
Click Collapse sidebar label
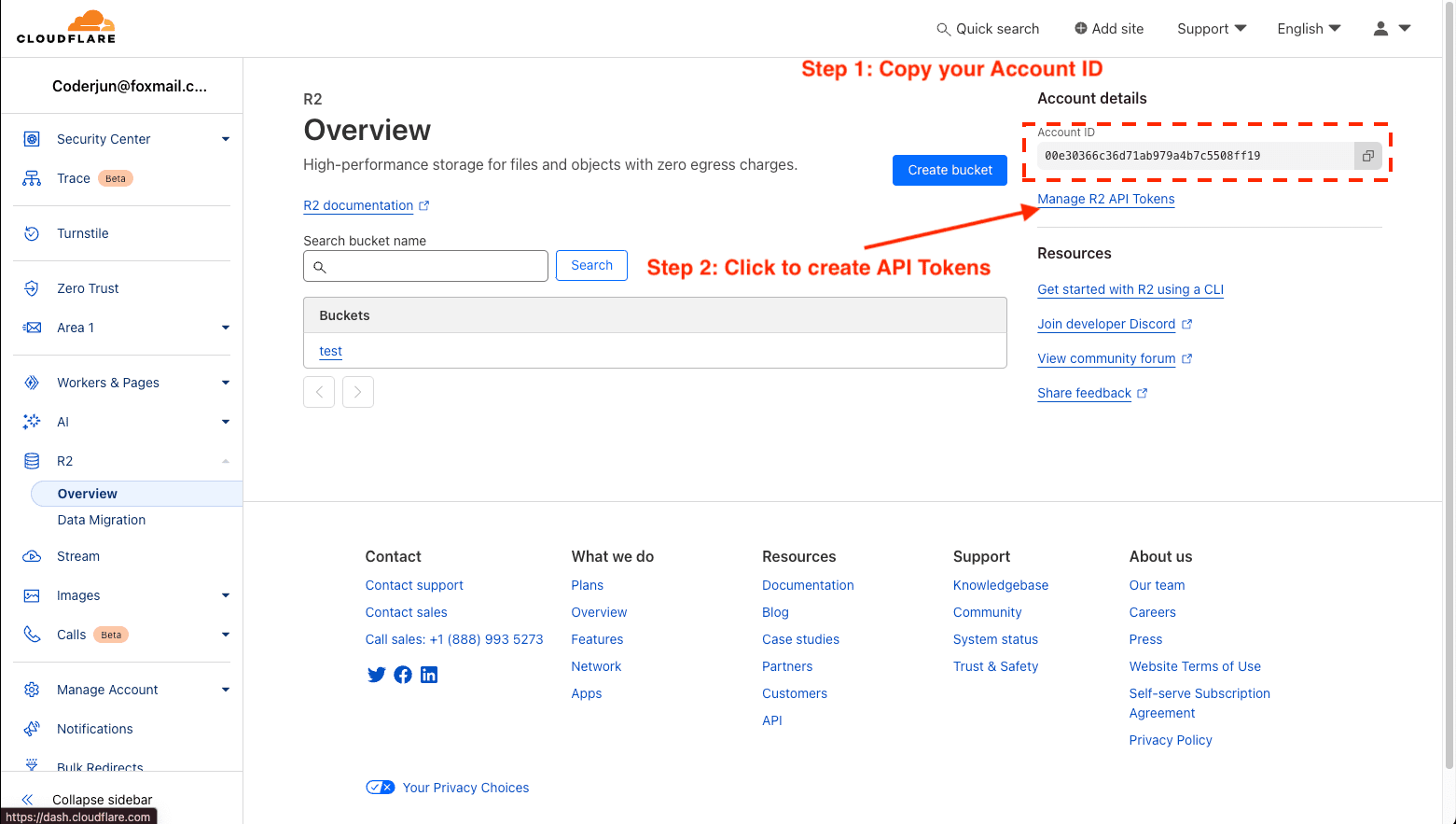click(103, 800)
